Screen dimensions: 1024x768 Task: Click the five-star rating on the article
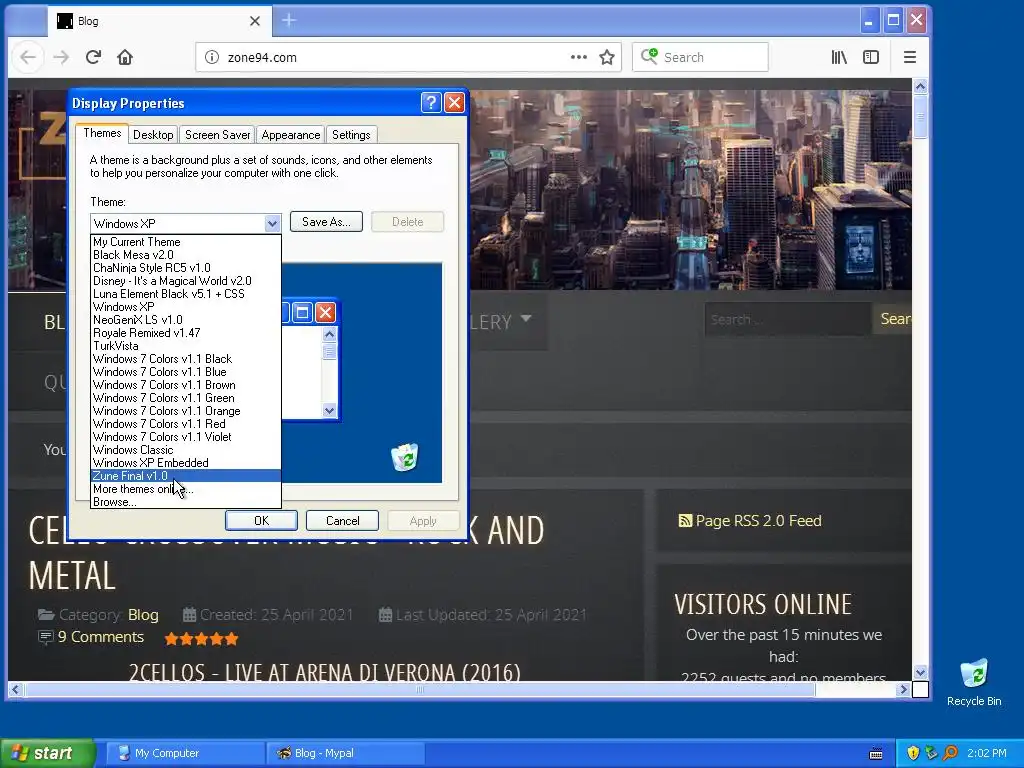pos(201,639)
